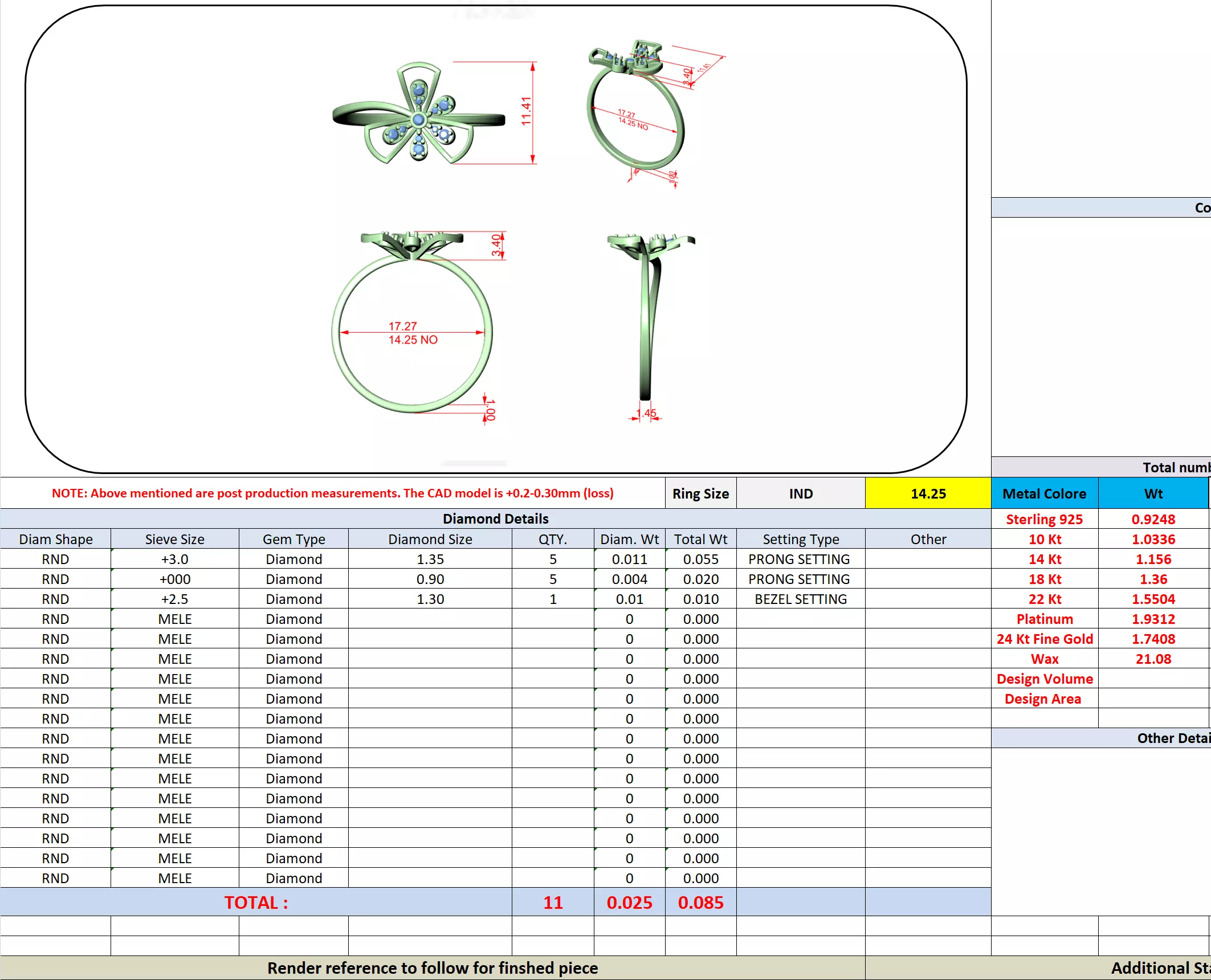
Task: Click the TOTAL label row
Action: [x=256, y=903]
